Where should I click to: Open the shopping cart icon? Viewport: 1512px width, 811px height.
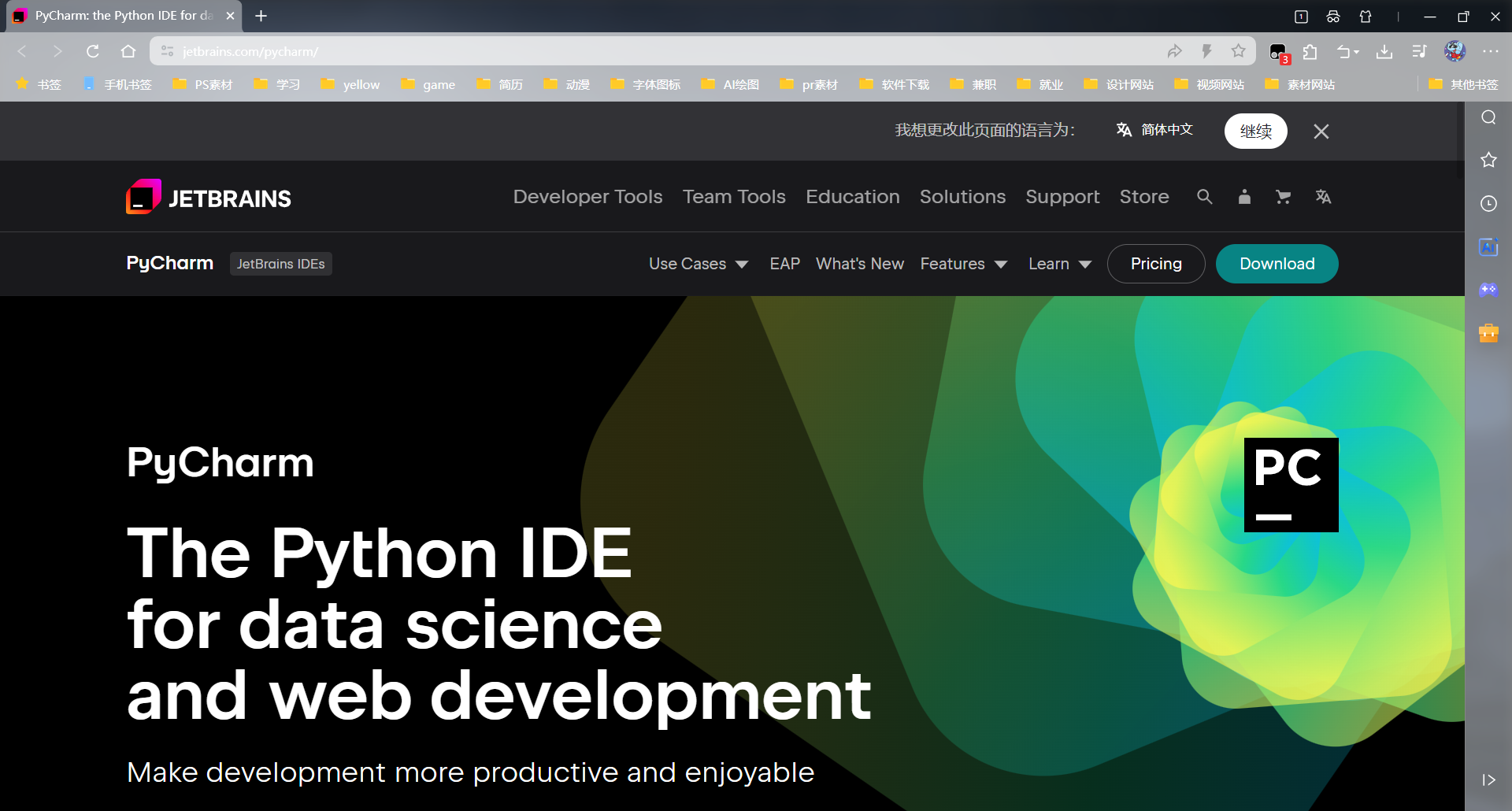tap(1283, 197)
